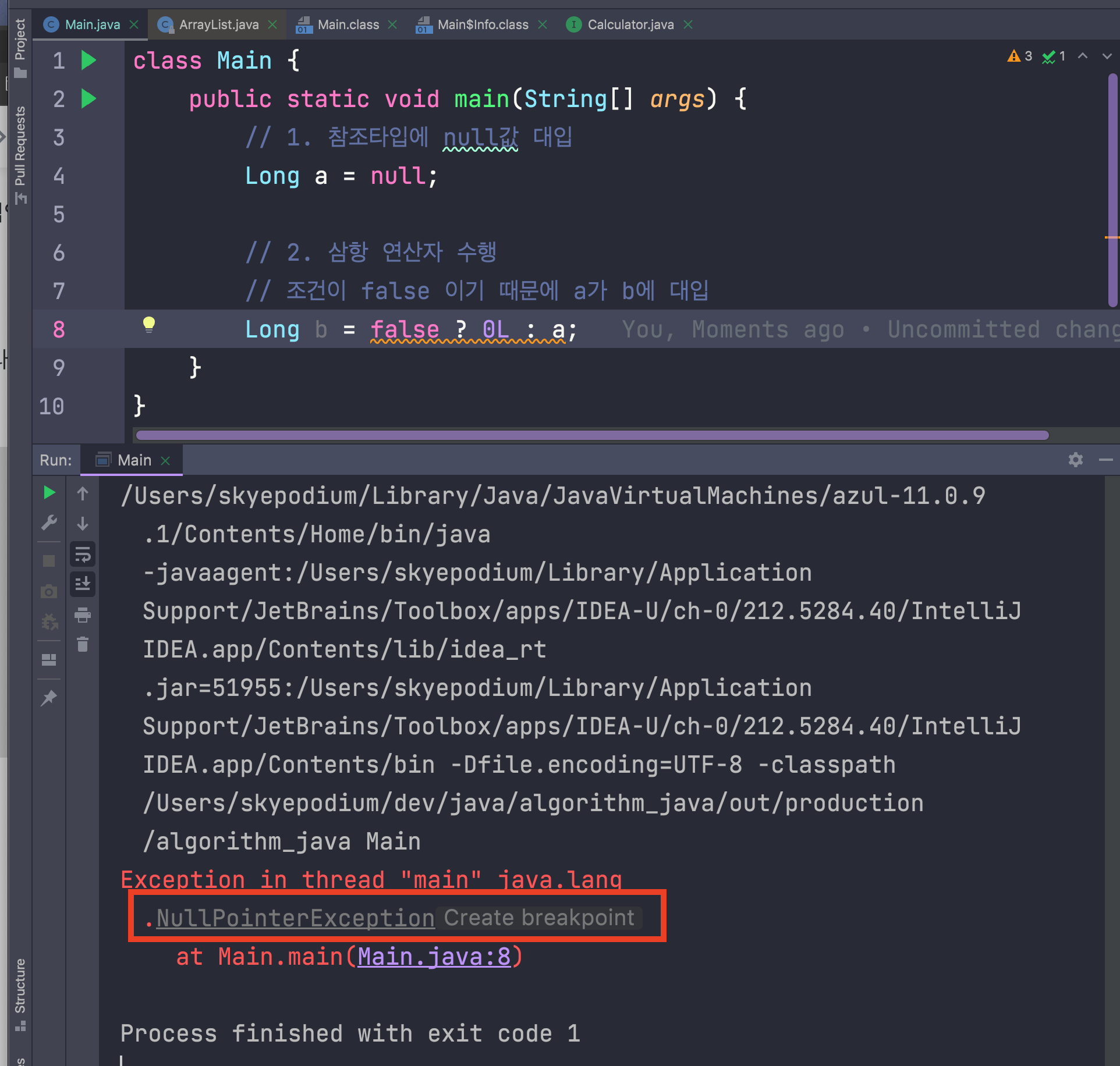Viewport: 1120px width, 1066px height.
Task: Collapse the Run panel with minimize chevron
Action: point(1107,460)
